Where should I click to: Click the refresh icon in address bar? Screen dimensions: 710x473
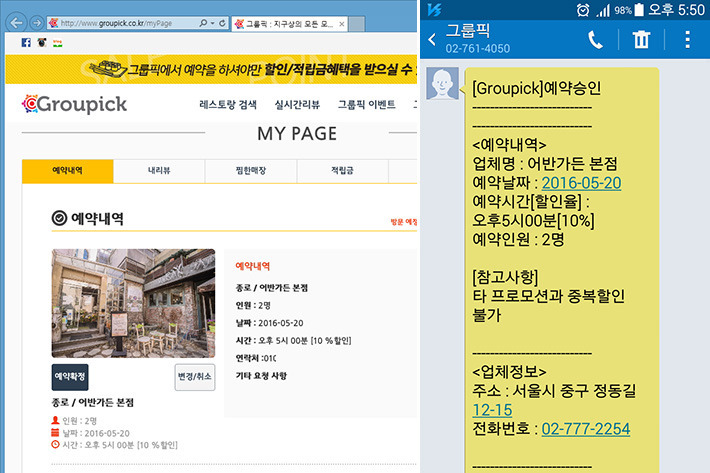pos(222,23)
